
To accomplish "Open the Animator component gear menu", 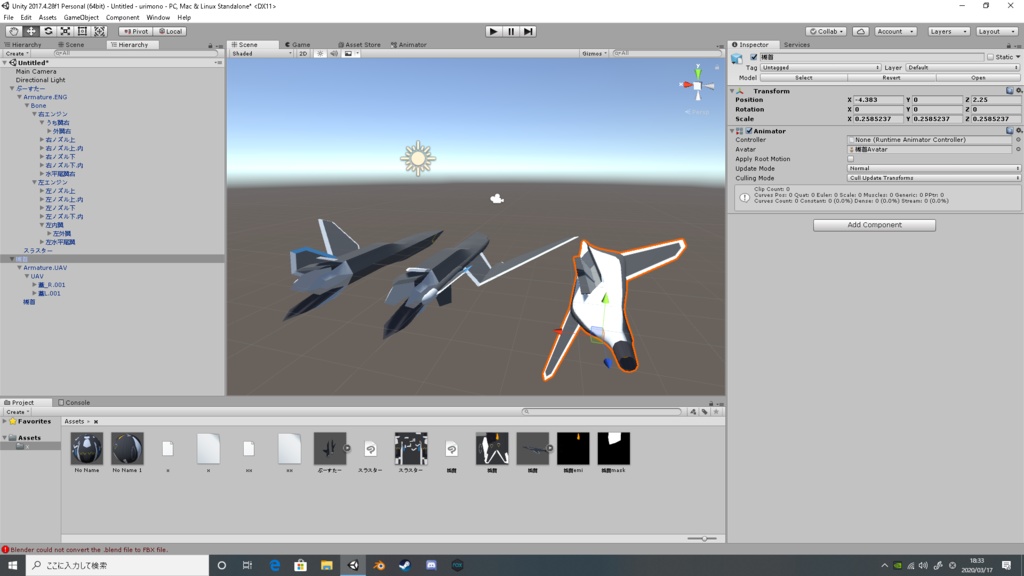I will tap(1018, 131).
